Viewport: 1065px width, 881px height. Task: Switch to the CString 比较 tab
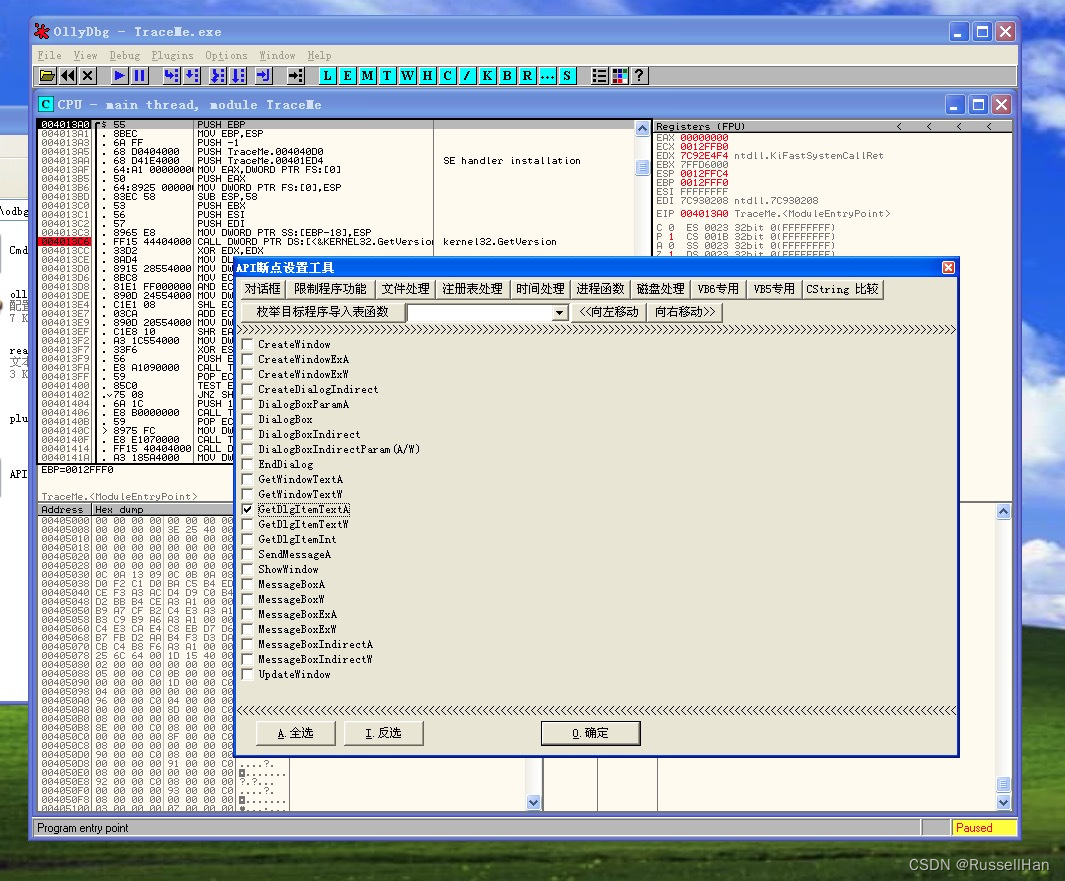[842, 289]
